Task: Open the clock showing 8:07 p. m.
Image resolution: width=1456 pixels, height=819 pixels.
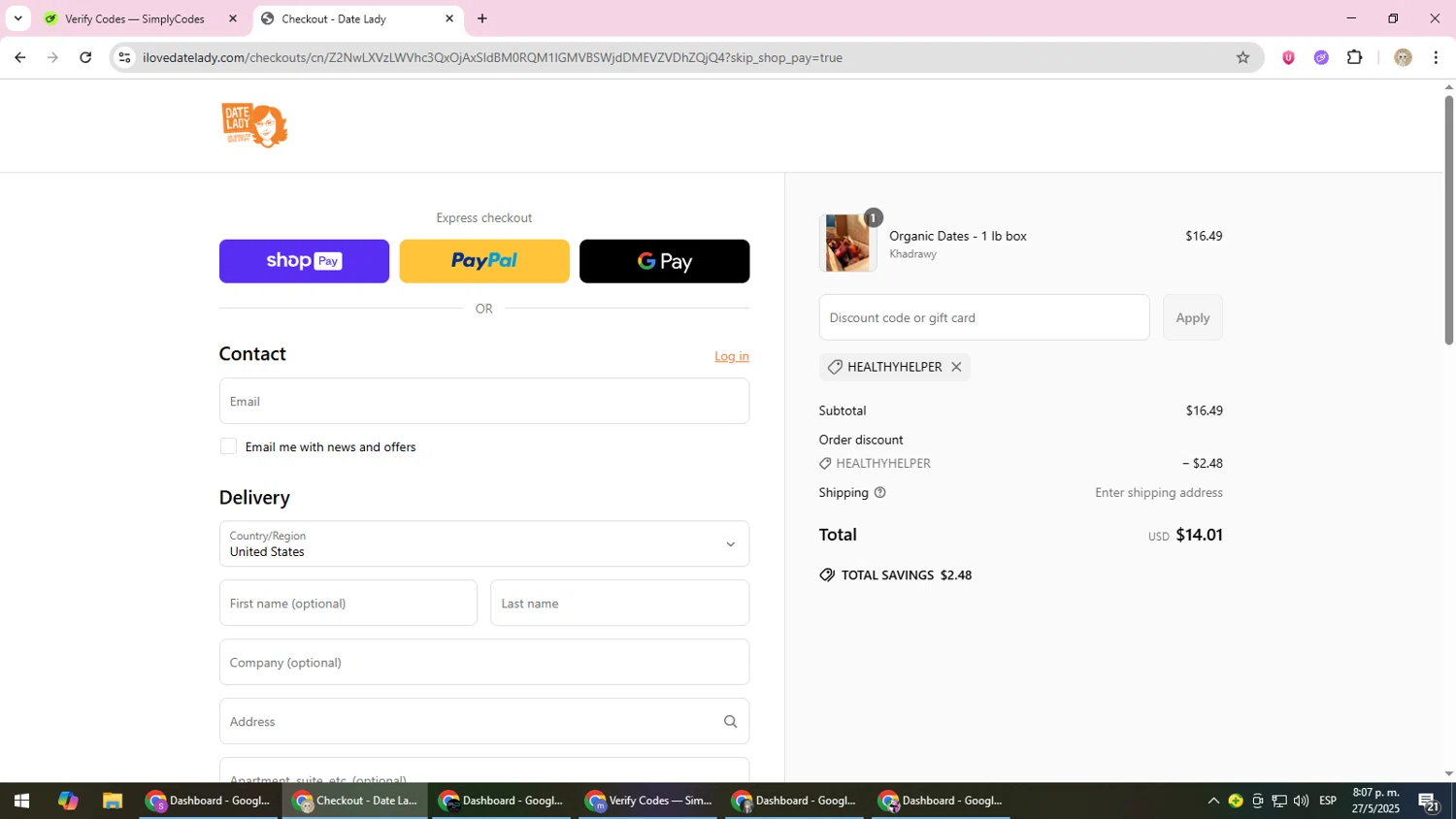Action: [1376, 801]
